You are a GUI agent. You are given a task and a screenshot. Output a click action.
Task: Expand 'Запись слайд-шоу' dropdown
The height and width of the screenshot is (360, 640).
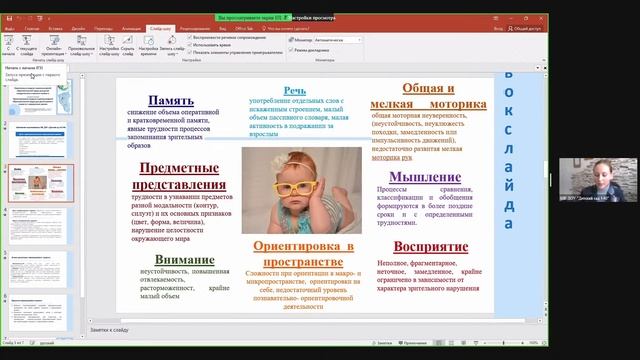click(172, 45)
